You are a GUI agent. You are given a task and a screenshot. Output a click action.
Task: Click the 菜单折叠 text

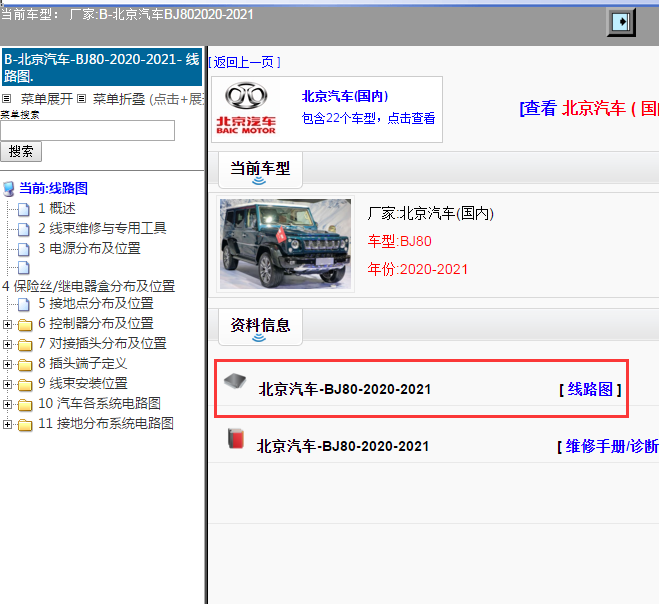[x=119, y=99]
